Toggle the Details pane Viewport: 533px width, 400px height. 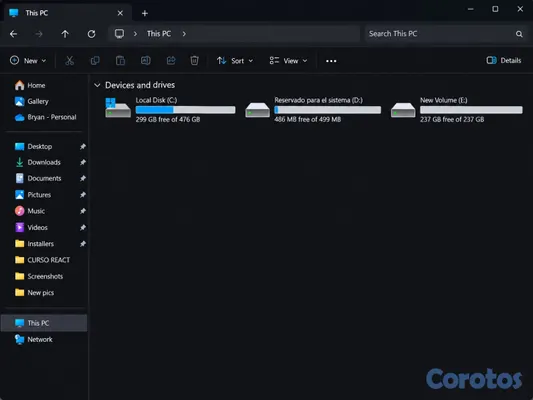(x=504, y=60)
